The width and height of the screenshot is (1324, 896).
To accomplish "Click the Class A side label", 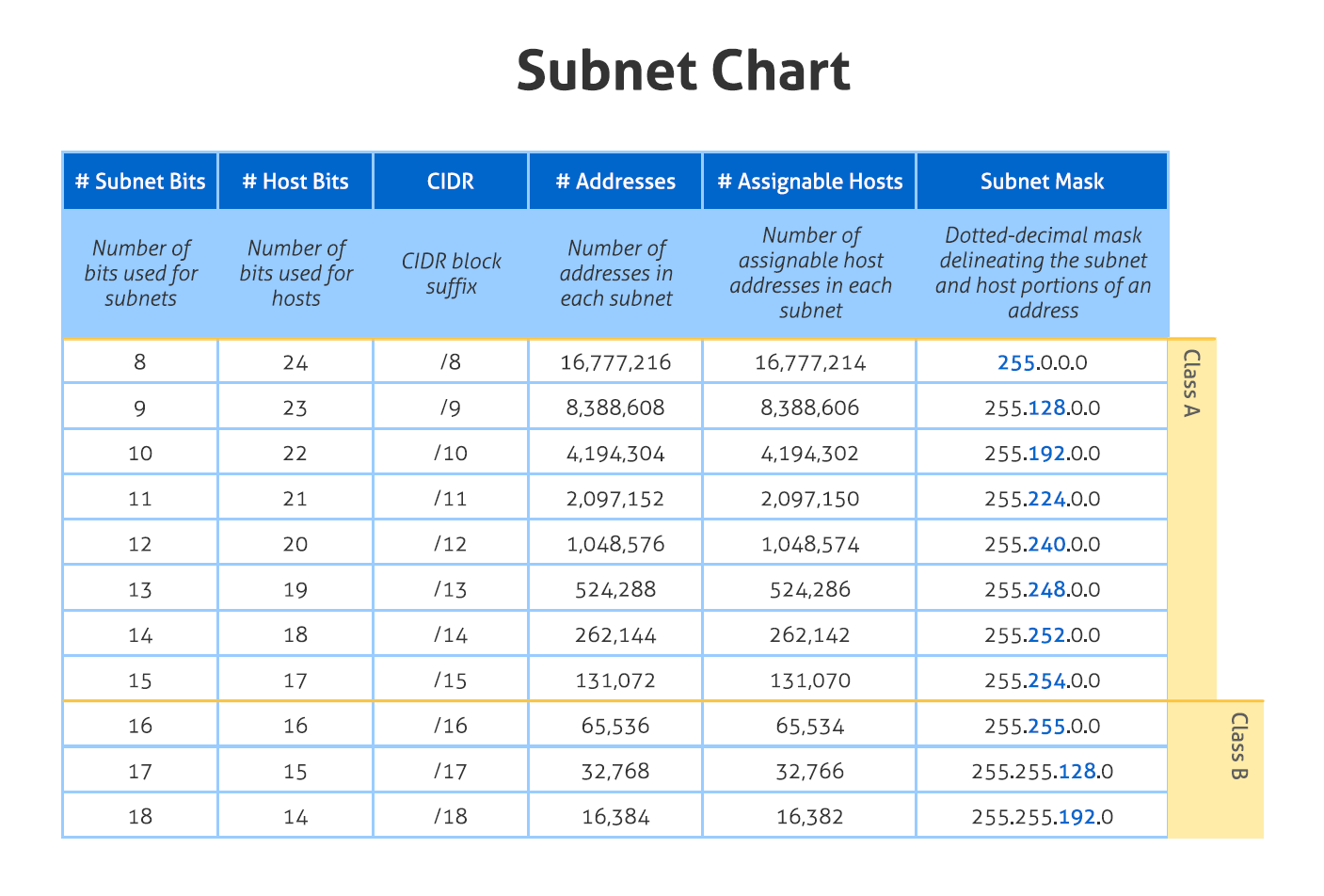I will pos(1191,384).
